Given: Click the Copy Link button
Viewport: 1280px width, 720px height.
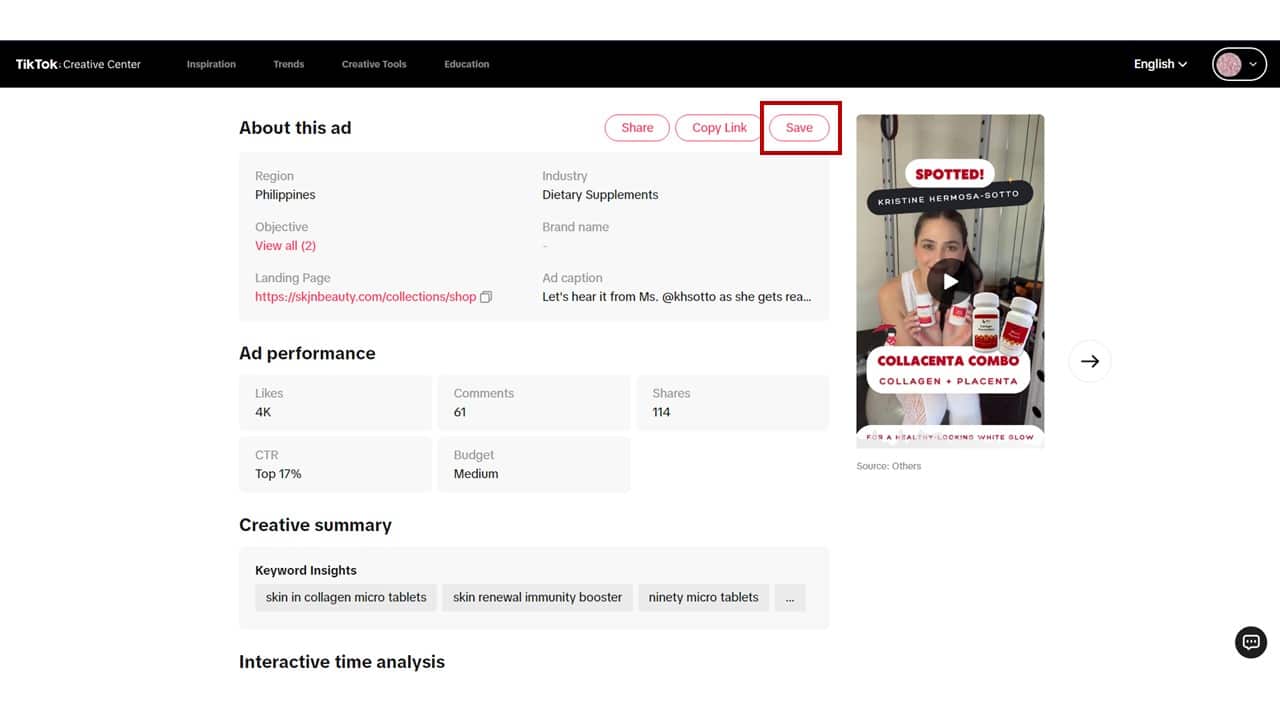Looking at the screenshot, I should [x=719, y=128].
